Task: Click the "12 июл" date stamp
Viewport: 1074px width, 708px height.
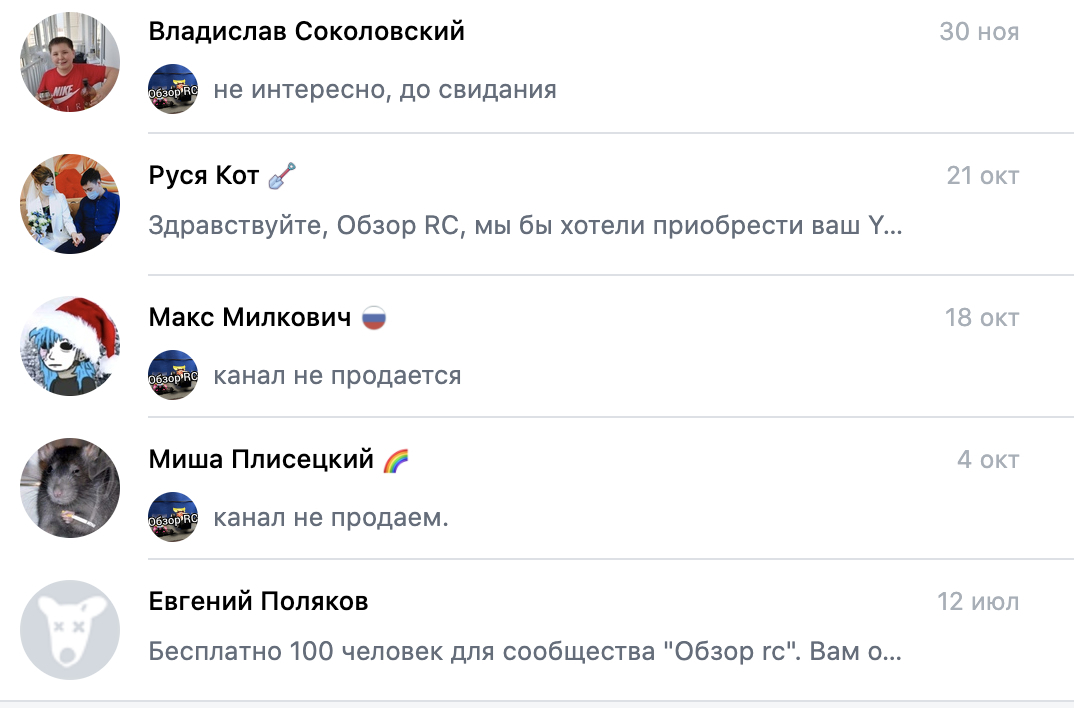Action: tap(978, 602)
